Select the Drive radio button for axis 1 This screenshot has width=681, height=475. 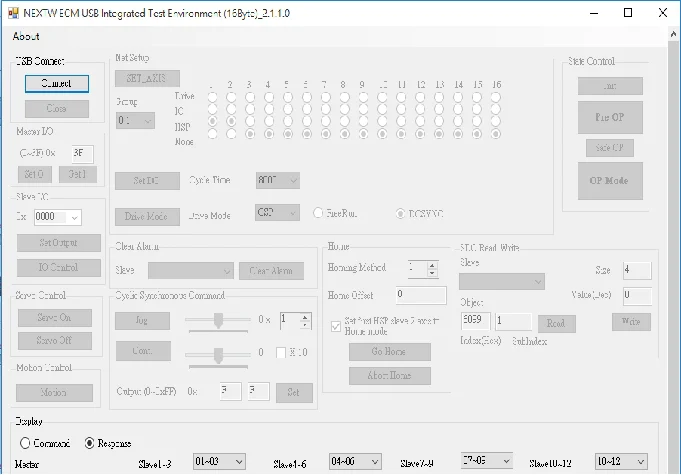point(212,97)
